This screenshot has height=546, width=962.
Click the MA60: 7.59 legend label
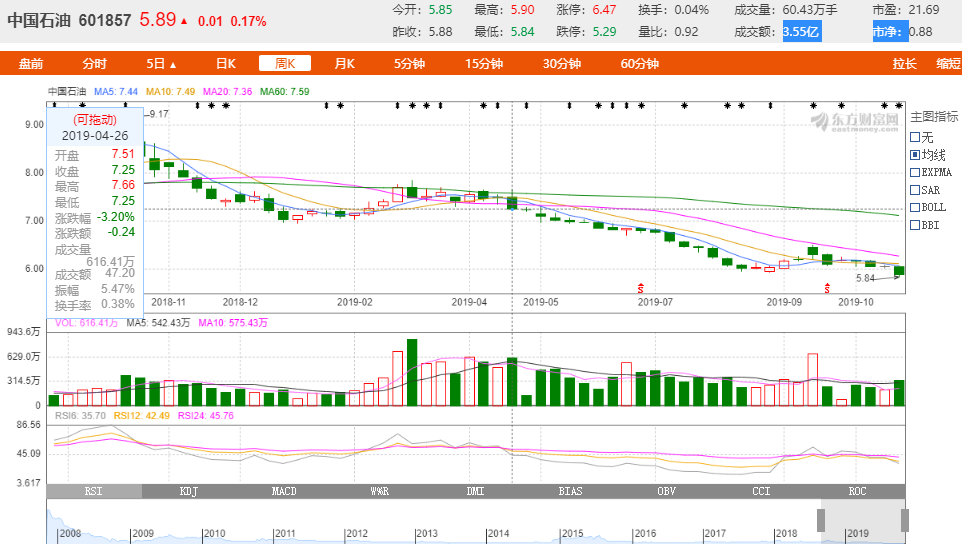[x=285, y=91]
